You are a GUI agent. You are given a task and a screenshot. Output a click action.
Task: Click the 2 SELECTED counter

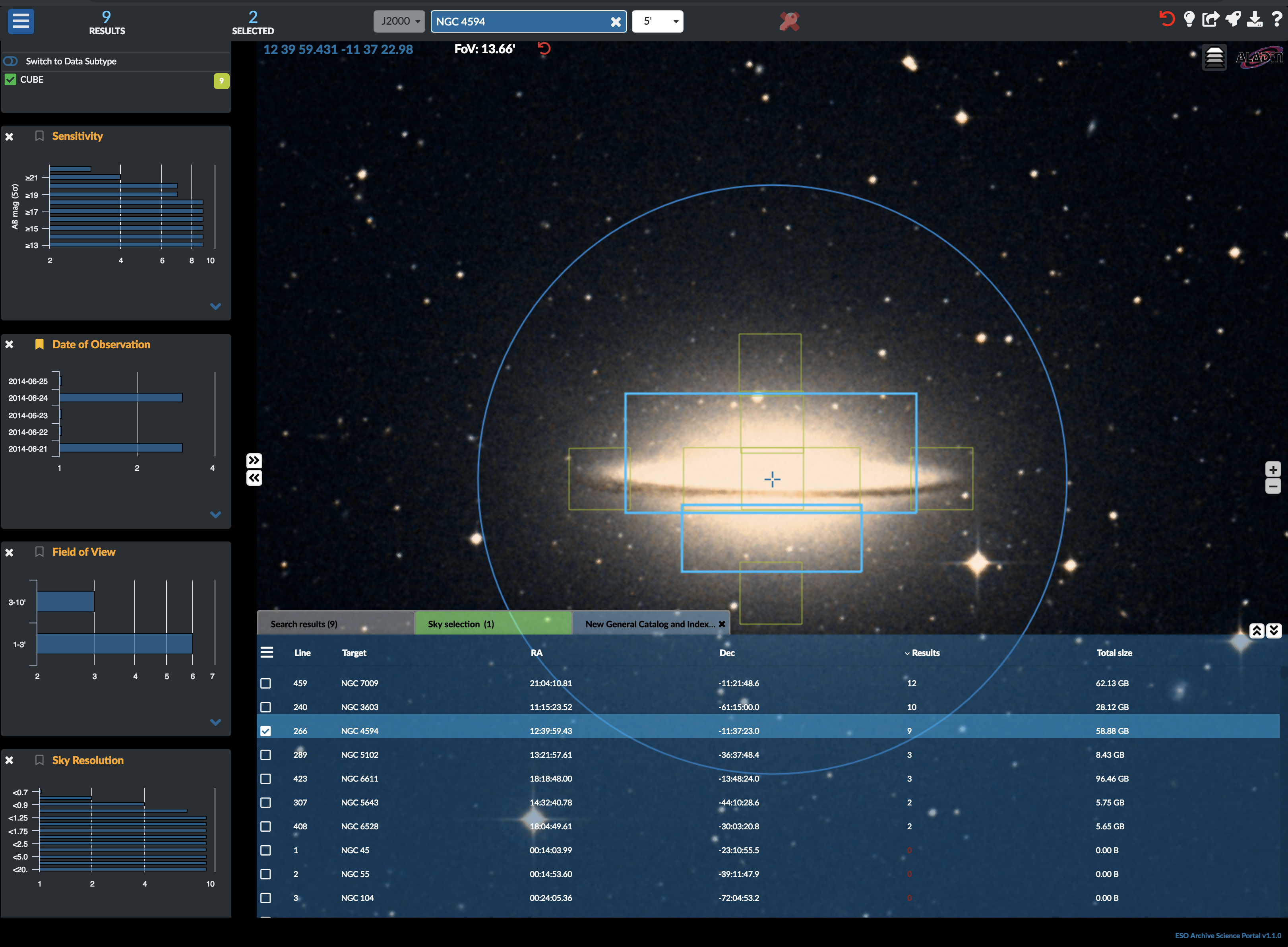(253, 22)
